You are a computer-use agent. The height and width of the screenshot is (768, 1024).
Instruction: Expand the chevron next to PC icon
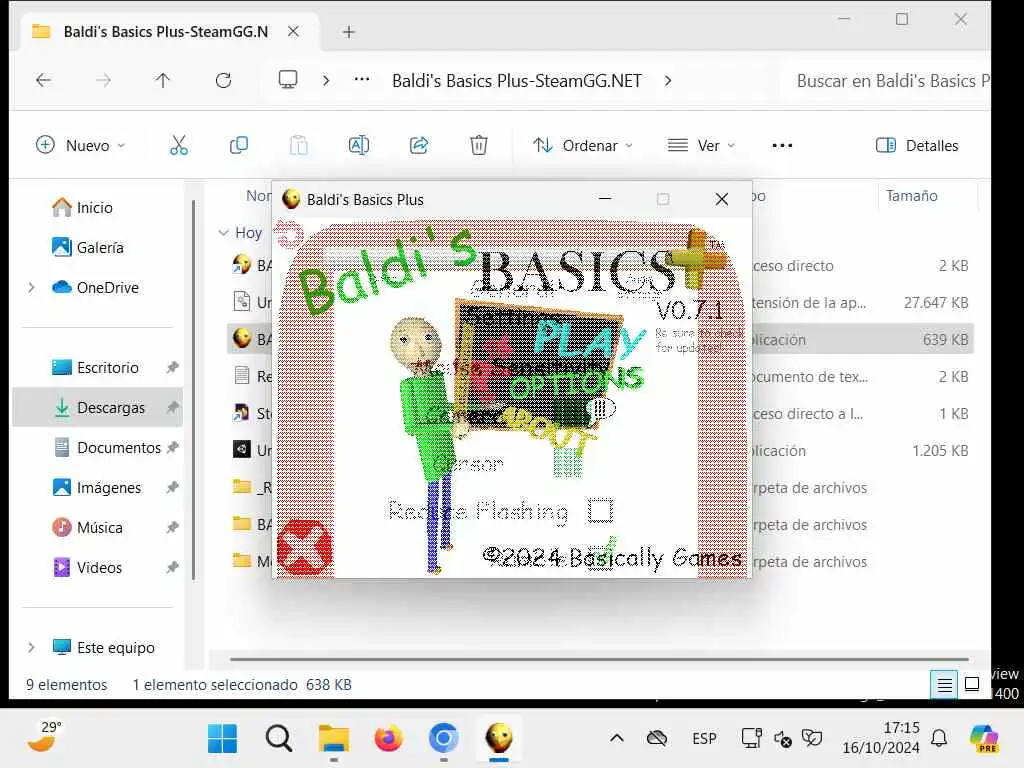coord(326,80)
